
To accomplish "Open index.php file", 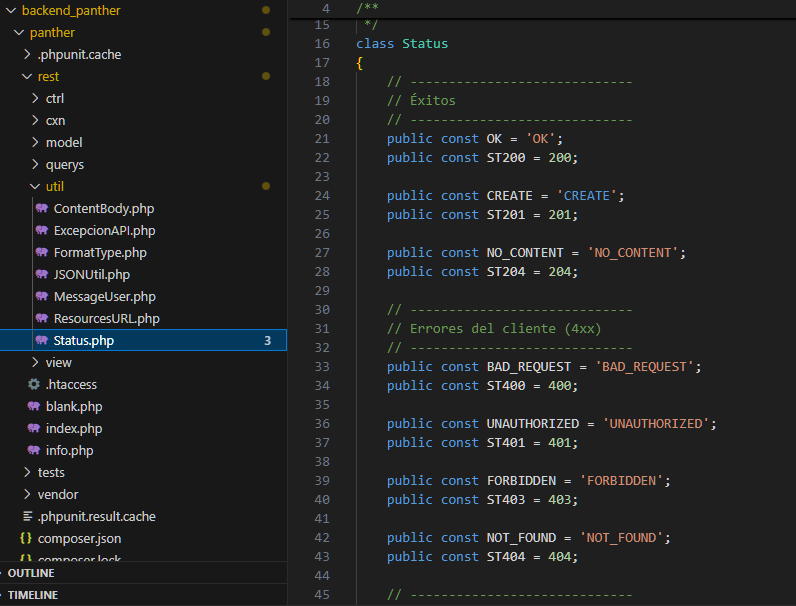I will [74, 428].
